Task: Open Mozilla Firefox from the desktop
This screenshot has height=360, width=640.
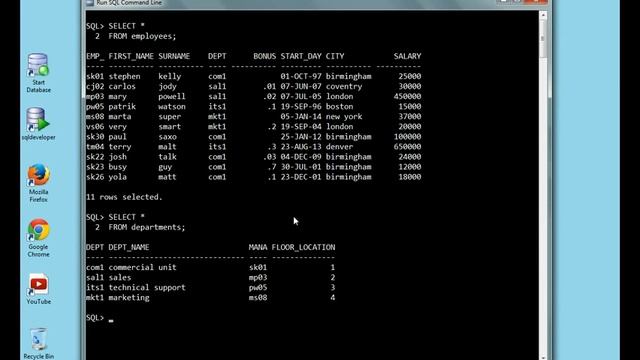Action: [x=38, y=183]
